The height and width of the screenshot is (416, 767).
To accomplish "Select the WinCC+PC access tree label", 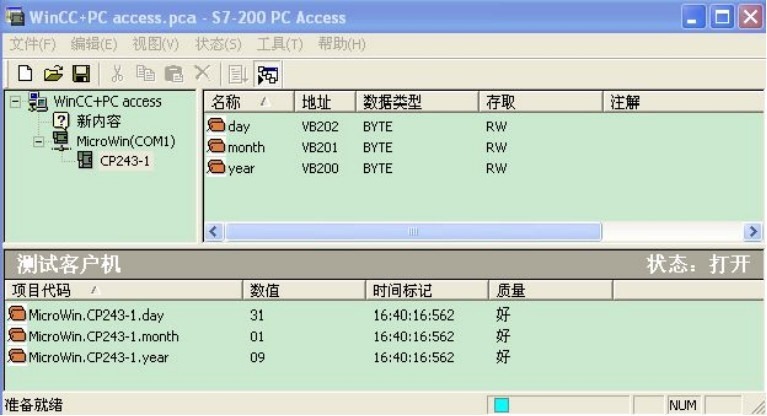I will pyautogui.click(x=108, y=101).
